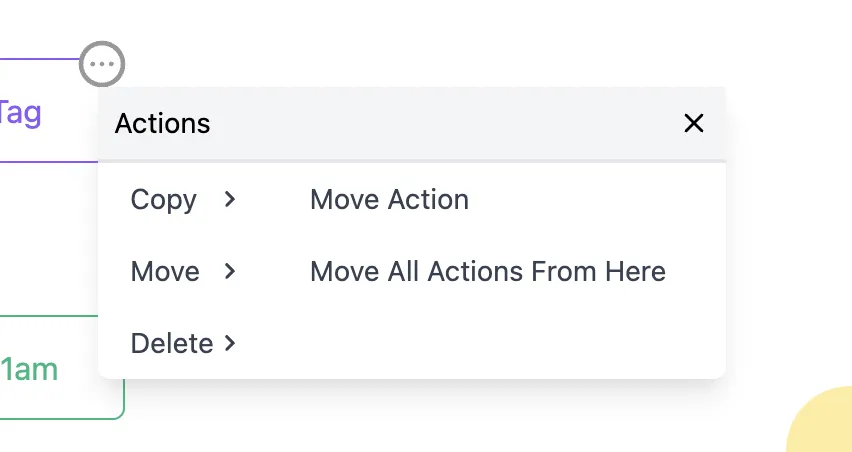Expand the chevron beside Move
The image size is (852, 452).
pyautogui.click(x=230, y=271)
